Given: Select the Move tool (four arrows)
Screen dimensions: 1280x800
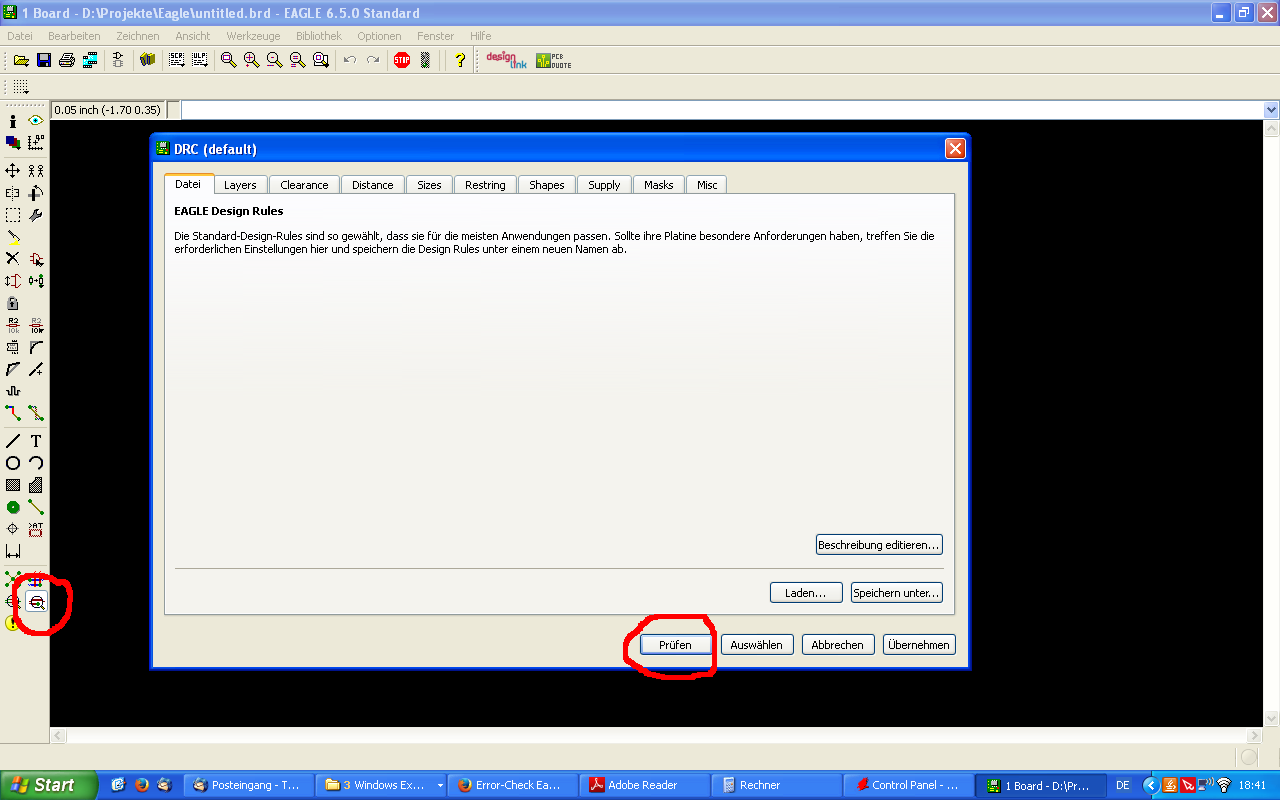Looking at the screenshot, I should (x=13, y=171).
